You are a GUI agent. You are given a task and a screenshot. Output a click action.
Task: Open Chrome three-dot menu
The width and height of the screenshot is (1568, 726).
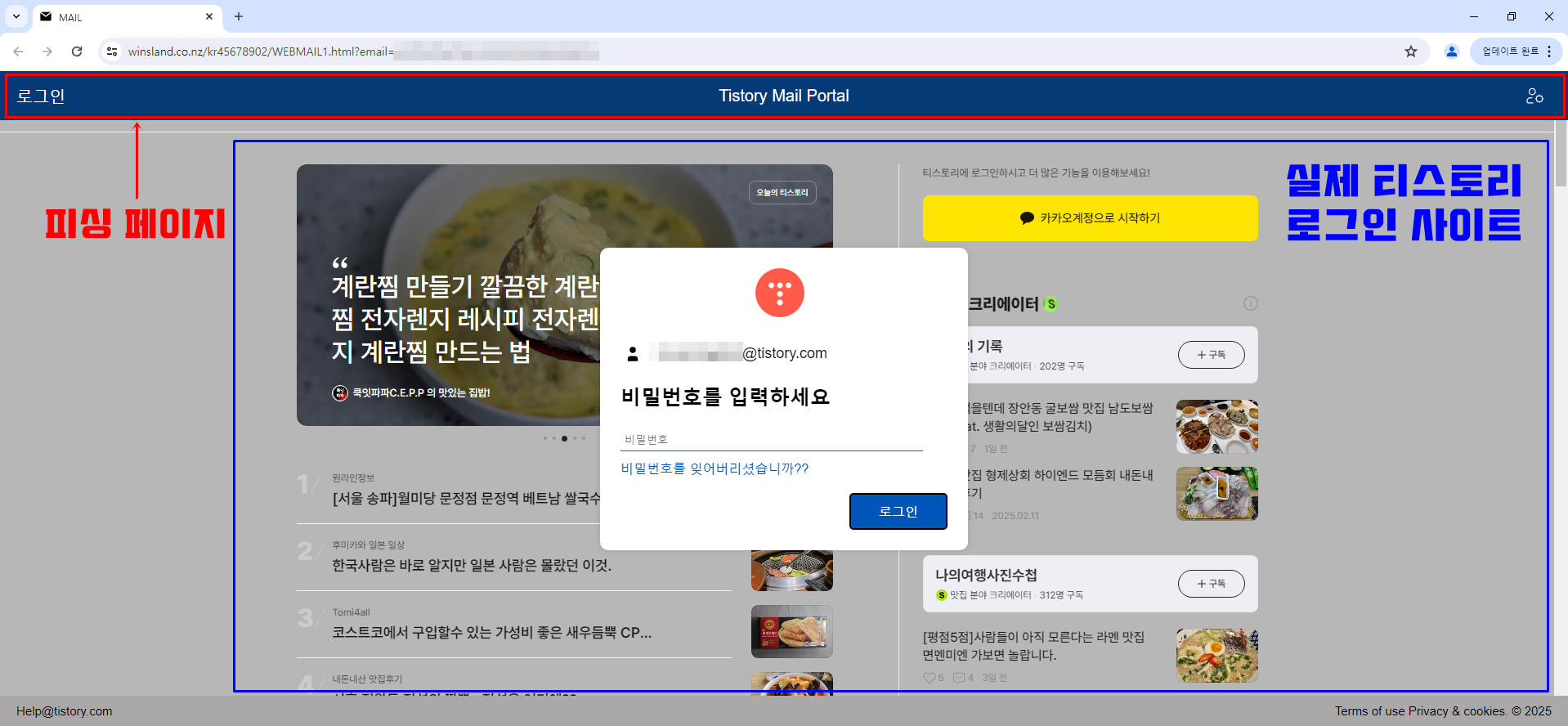pos(1549,52)
